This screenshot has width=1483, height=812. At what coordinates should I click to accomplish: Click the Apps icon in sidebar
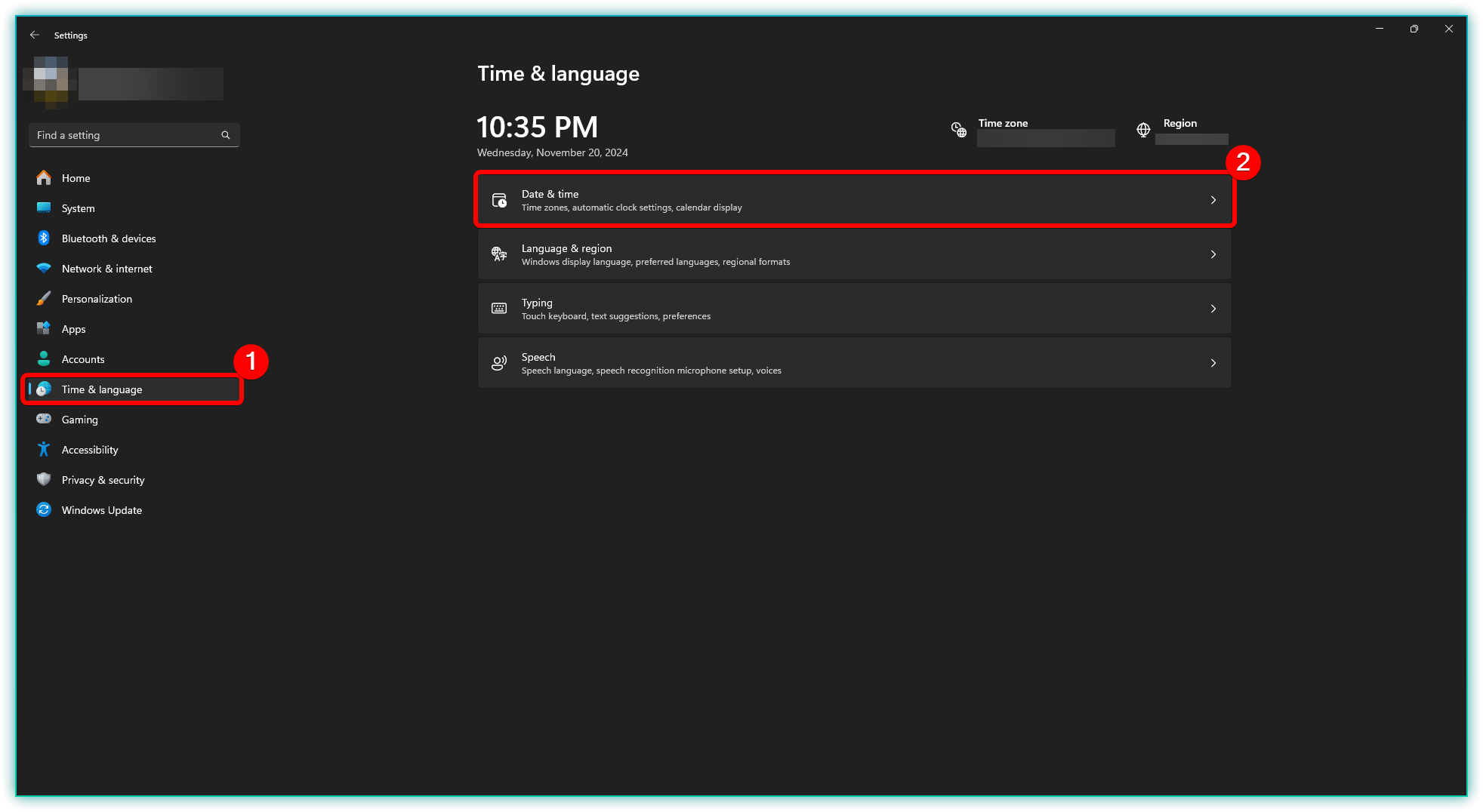(44, 329)
